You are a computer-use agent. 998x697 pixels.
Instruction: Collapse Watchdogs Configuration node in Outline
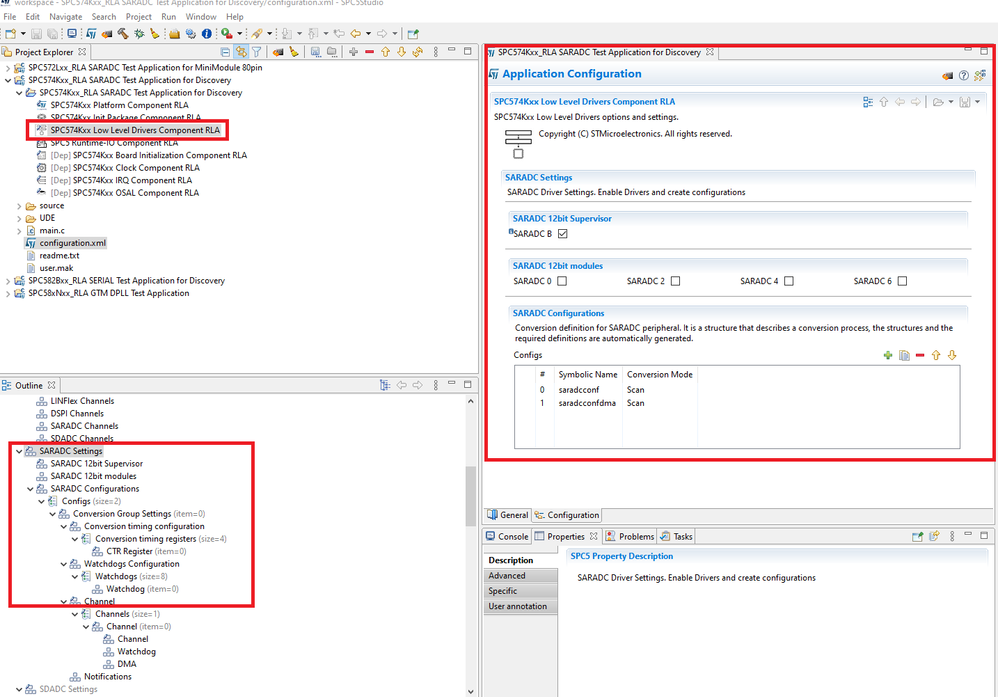click(64, 564)
